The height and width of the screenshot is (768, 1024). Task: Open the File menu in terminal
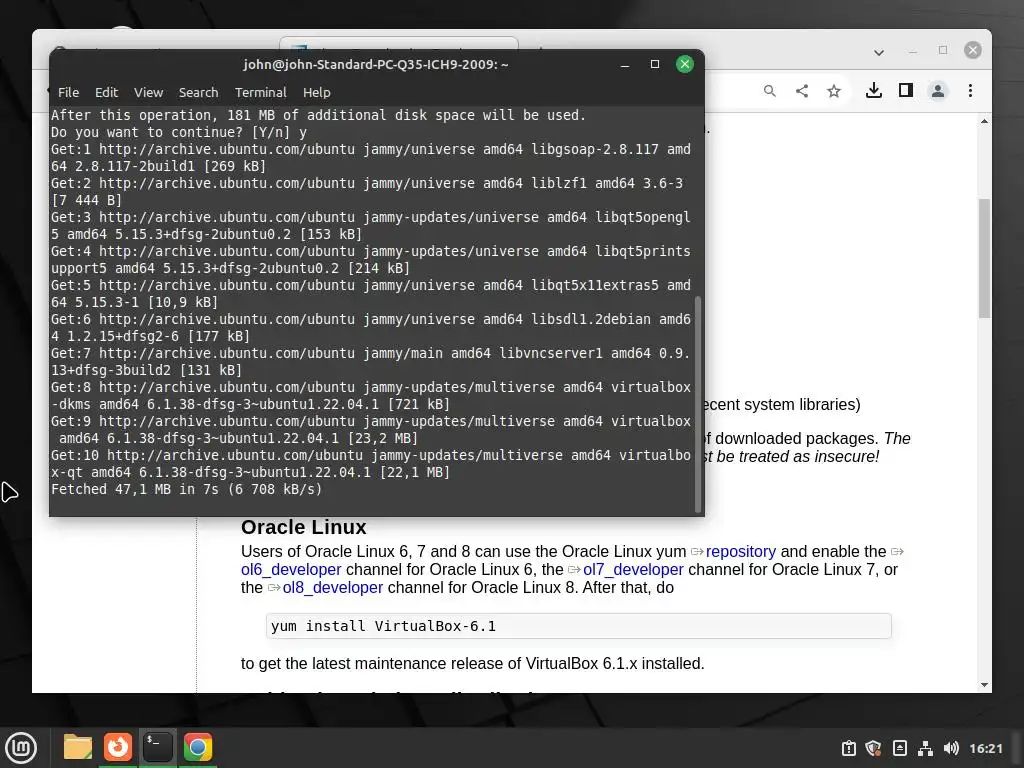[x=68, y=92]
